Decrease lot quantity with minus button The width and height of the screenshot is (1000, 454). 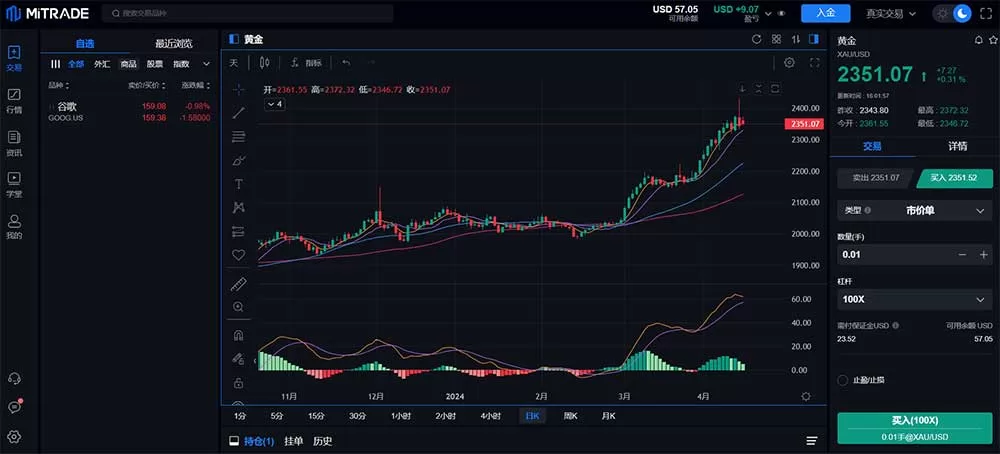(x=962, y=254)
